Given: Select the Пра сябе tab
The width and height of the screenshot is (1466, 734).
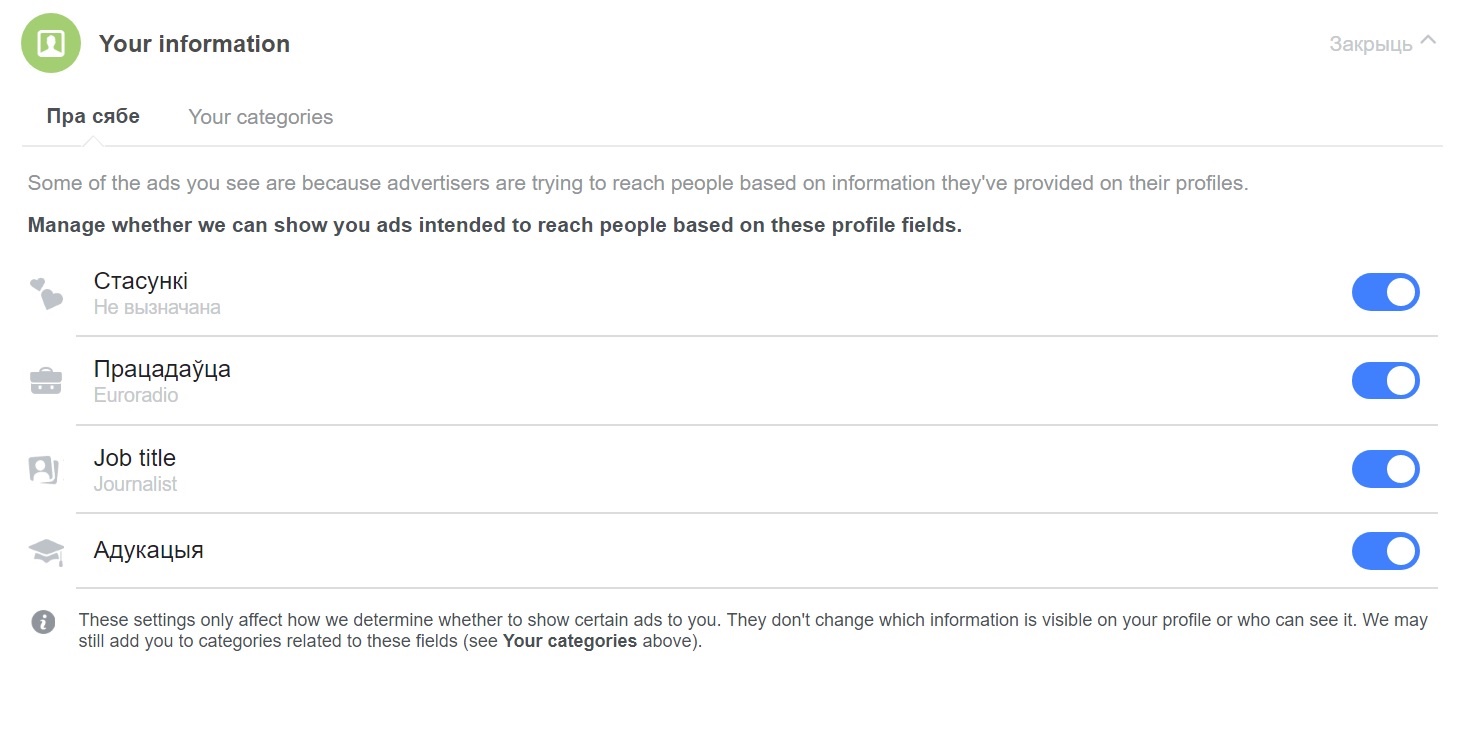Looking at the screenshot, I should pos(93,116).
